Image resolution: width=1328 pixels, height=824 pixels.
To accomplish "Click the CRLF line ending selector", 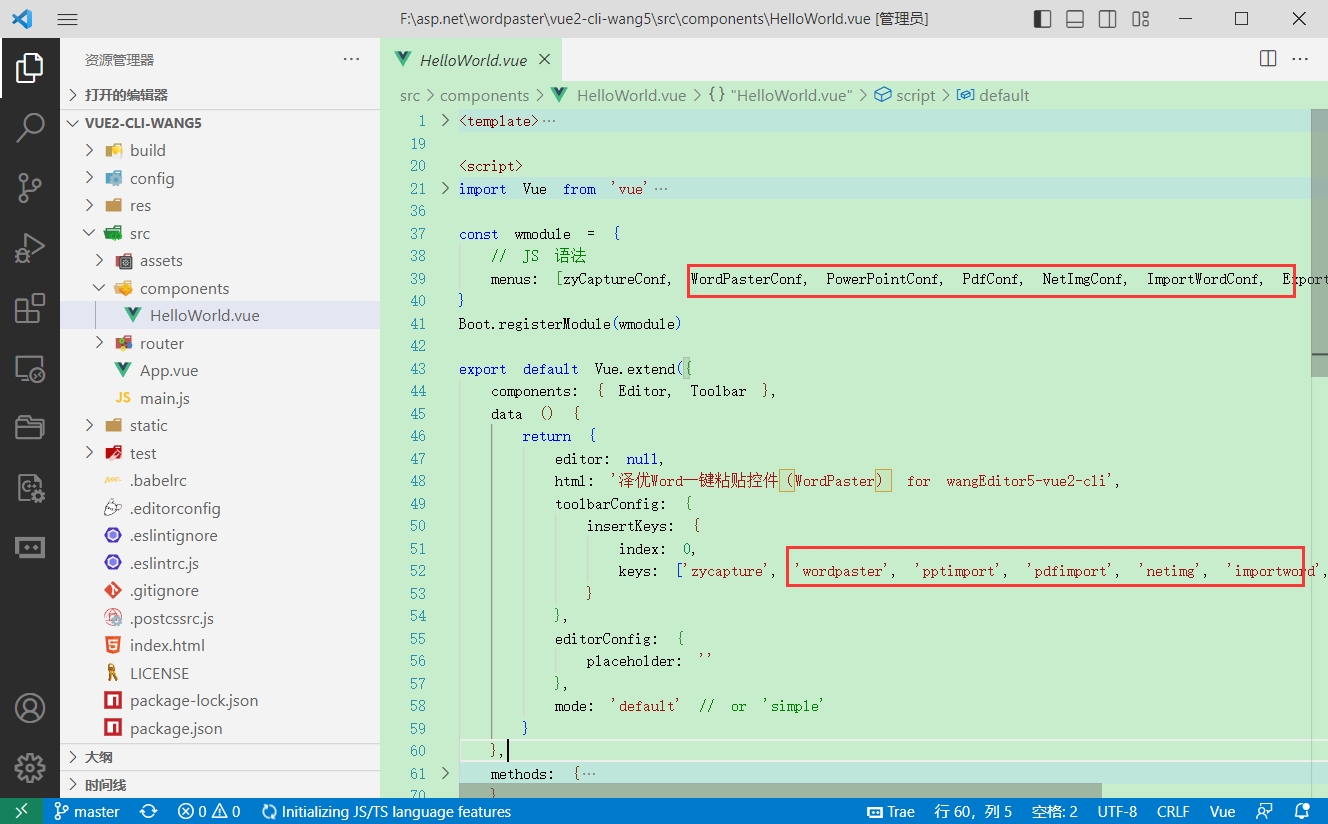I will coord(1173,812).
